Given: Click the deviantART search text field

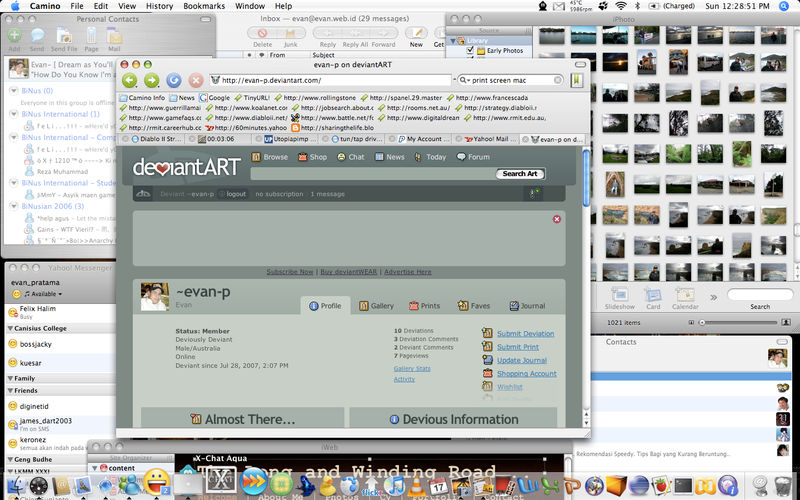Looking at the screenshot, I should click(373, 173).
